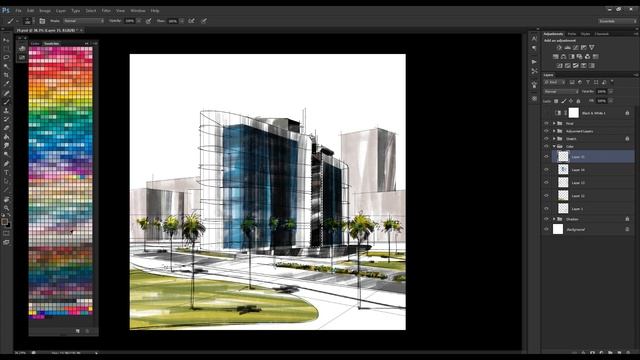Select the Clone Stamp tool

pos(6,110)
